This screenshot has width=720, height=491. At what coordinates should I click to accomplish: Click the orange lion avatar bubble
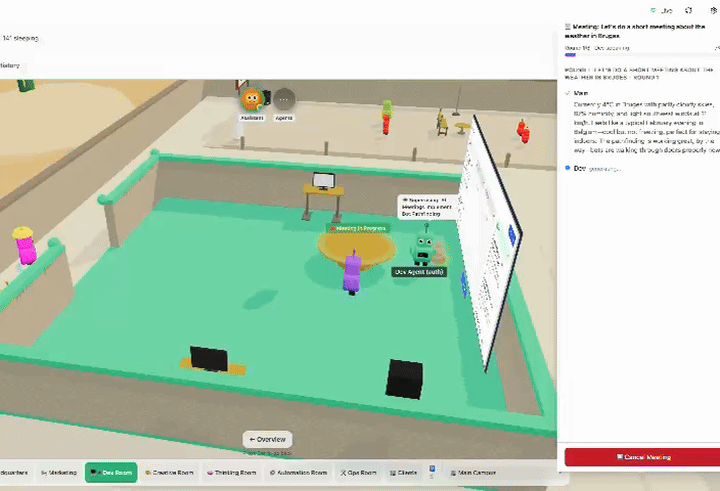(x=252, y=99)
